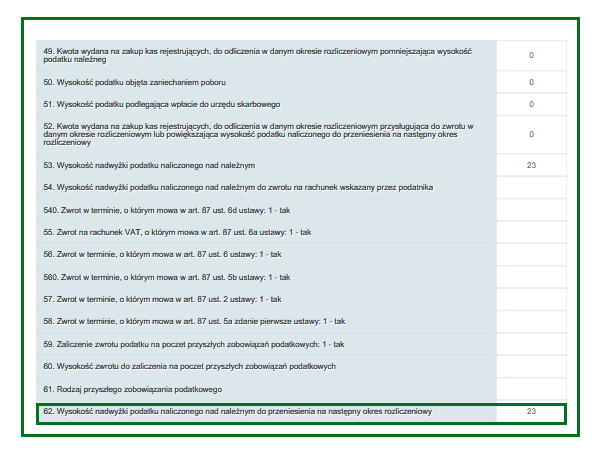
Task: Click label '540. Zwrot w terminie ... ust. 6d'
Action: pyautogui.click(x=167, y=210)
